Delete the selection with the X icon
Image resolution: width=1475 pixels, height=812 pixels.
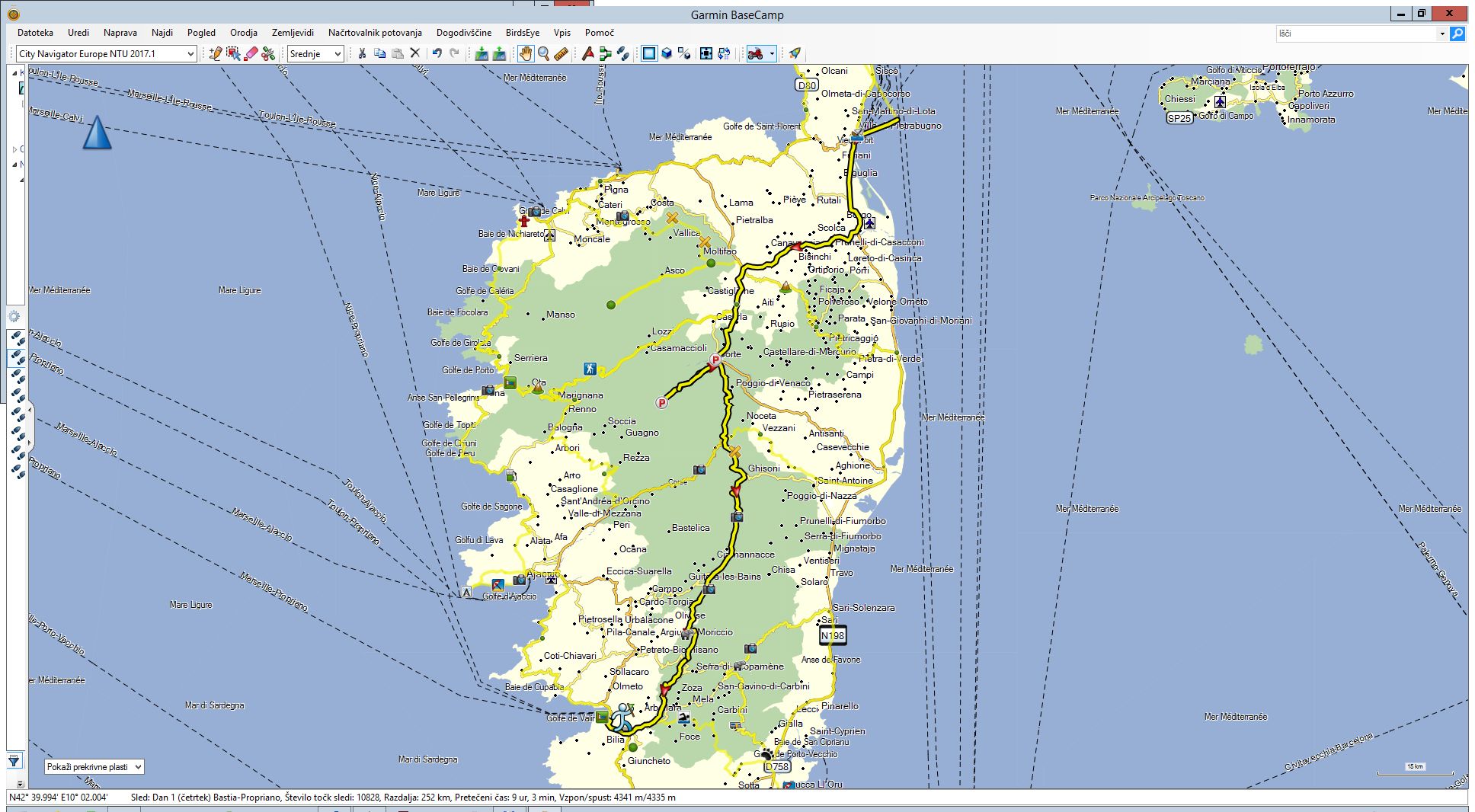point(414,53)
